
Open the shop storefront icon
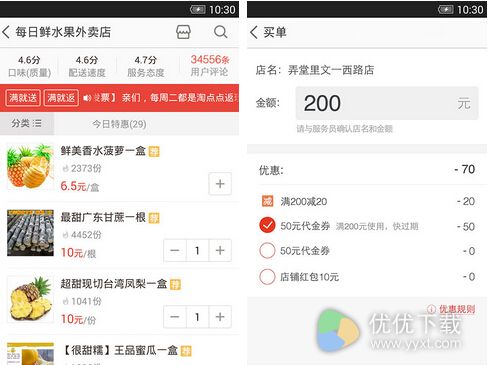click(x=183, y=32)
